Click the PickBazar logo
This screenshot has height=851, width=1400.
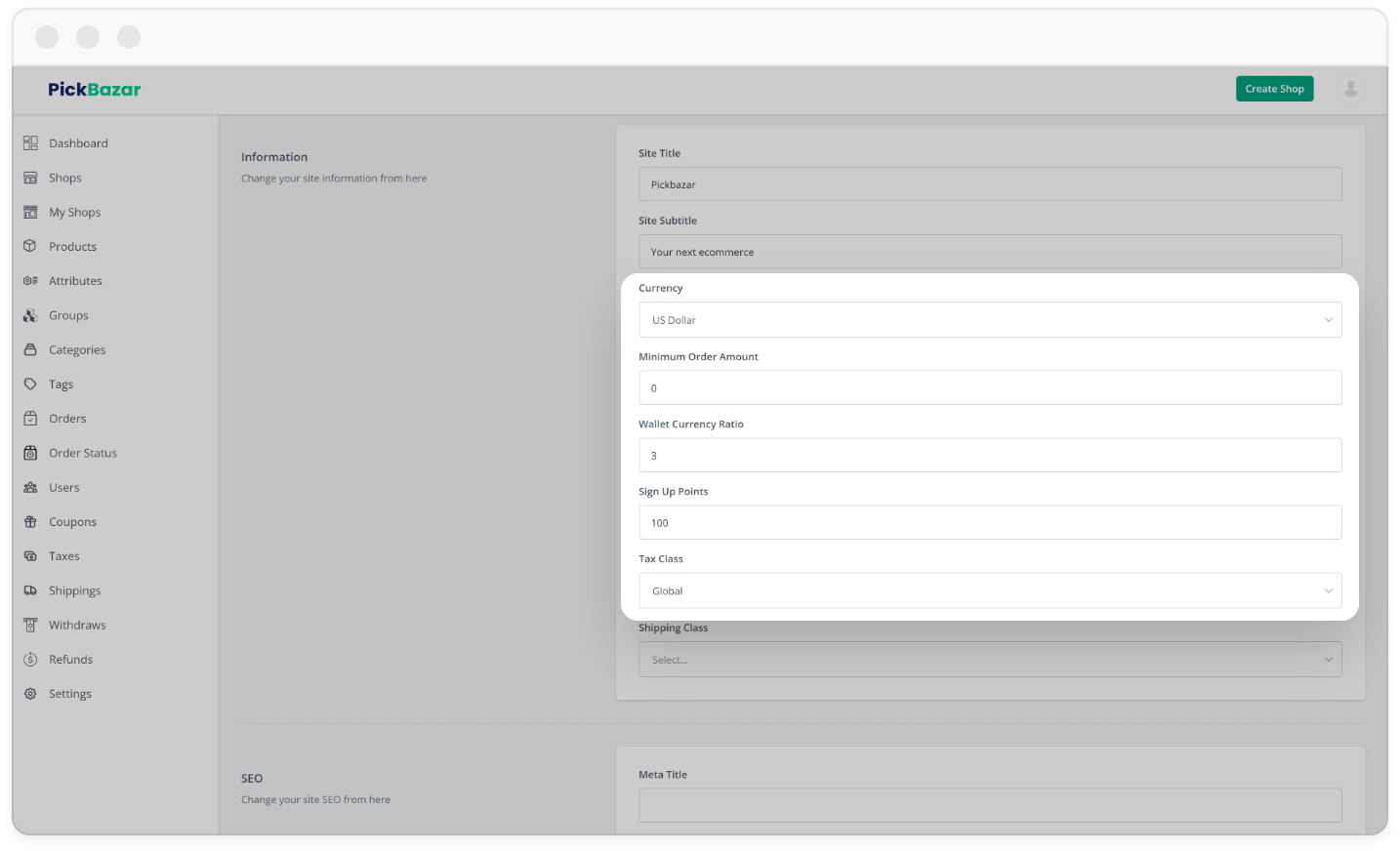pyautogui.click(x=94, y=89)
